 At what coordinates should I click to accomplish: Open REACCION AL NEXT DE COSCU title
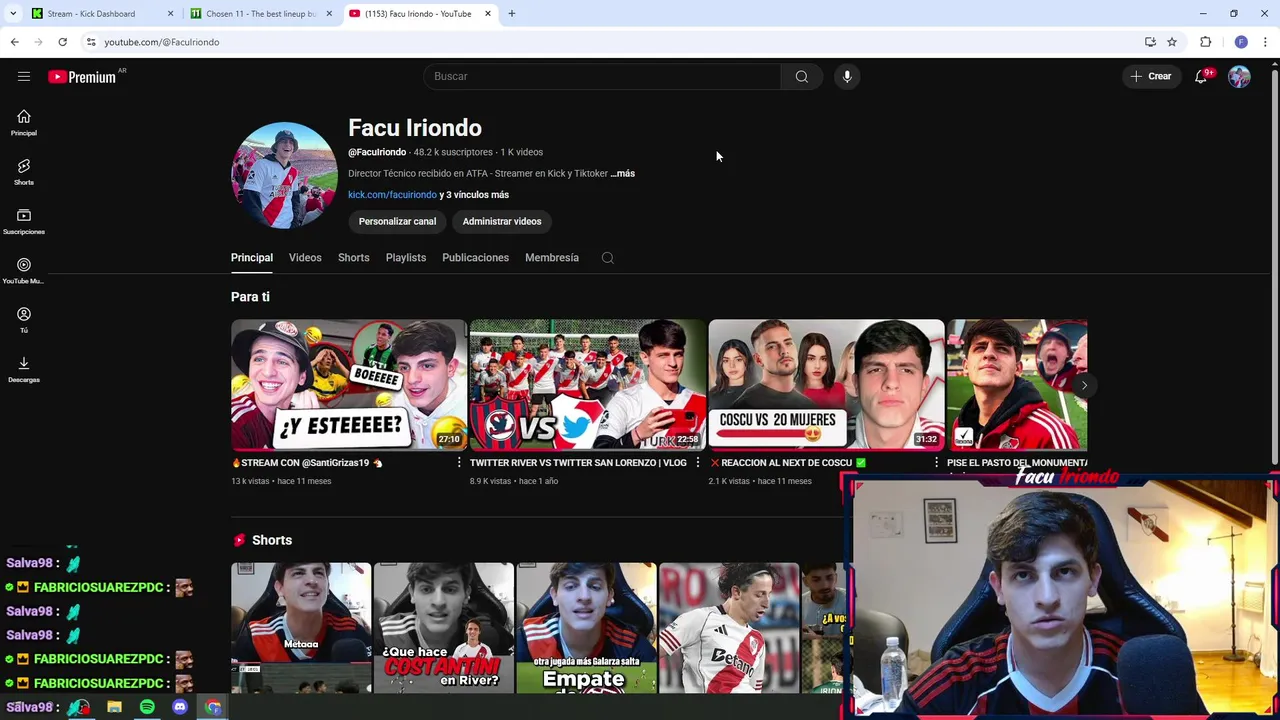[x=788, y=463]
